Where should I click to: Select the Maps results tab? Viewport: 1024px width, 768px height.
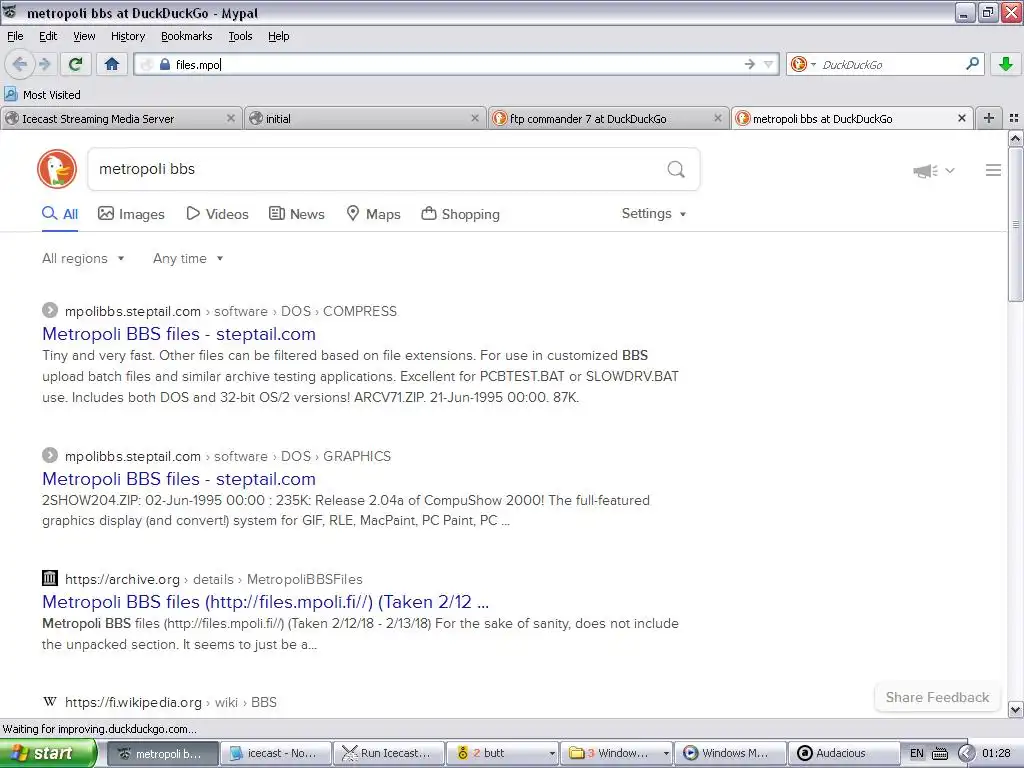pyautogui.click(x=373, y=214)
